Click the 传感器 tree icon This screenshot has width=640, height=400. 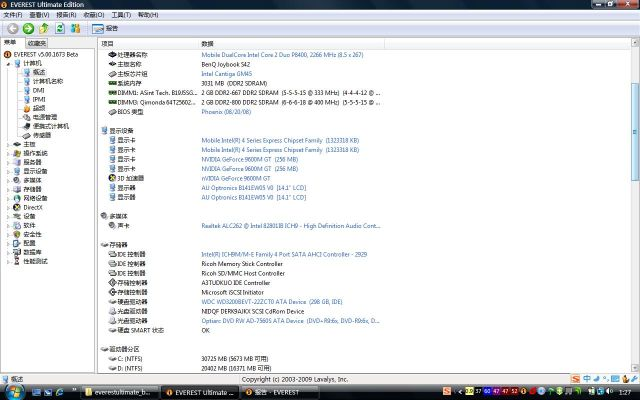(27, 135)
